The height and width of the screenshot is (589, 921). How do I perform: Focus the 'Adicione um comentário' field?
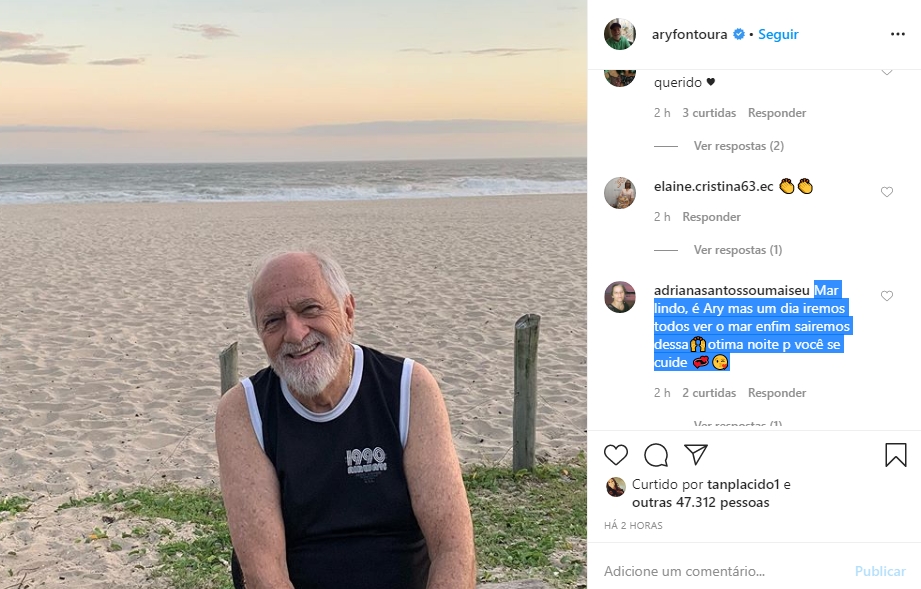[720, 571]
